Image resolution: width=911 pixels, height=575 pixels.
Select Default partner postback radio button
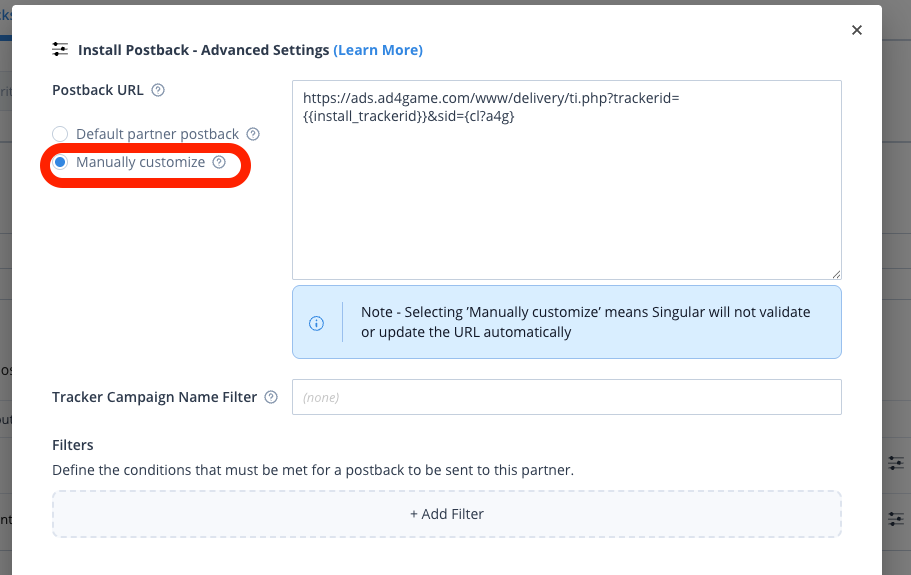pos(60,134)
